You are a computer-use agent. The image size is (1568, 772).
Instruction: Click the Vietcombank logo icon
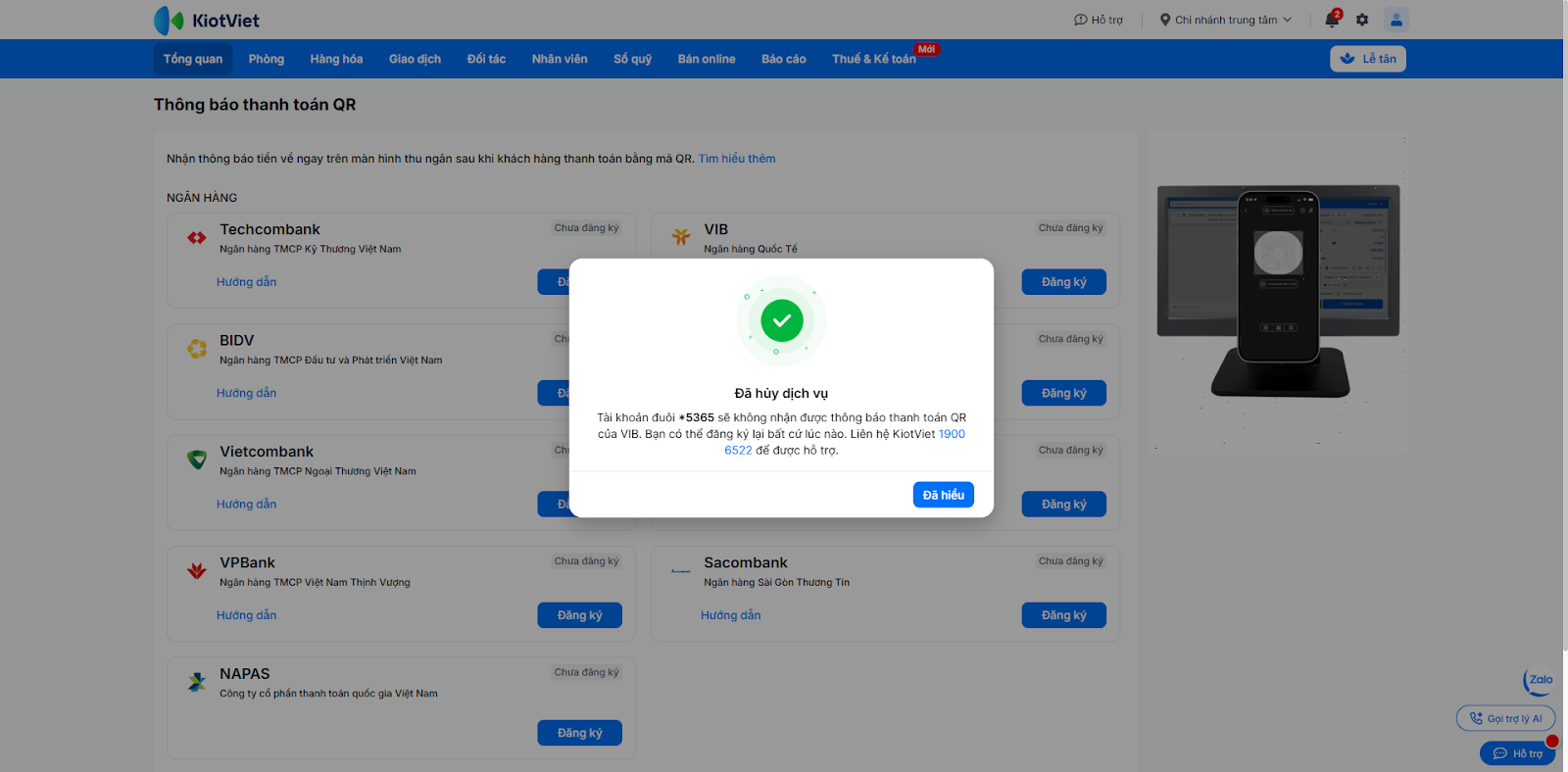point(197,459)
